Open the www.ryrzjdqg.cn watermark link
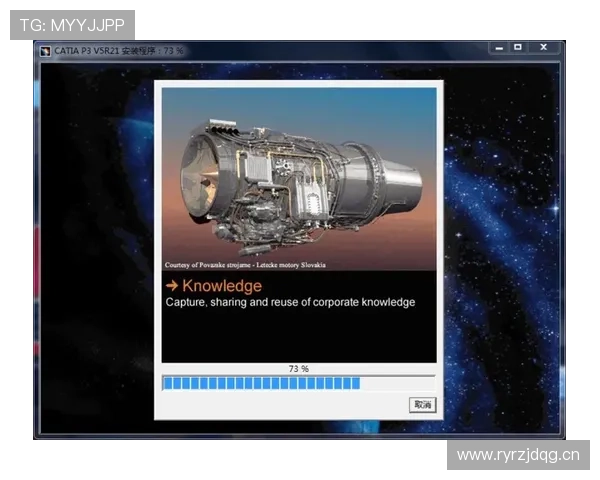 click(x=517, y=456)
